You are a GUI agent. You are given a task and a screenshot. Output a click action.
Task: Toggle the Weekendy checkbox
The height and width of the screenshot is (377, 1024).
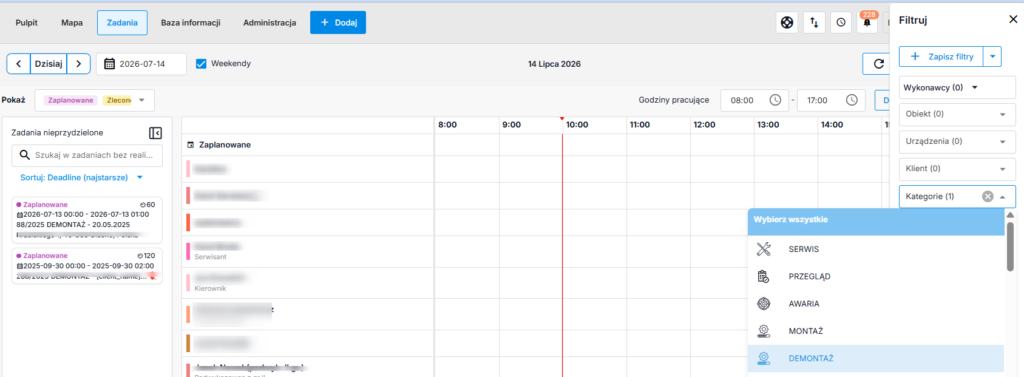[201, 64]
